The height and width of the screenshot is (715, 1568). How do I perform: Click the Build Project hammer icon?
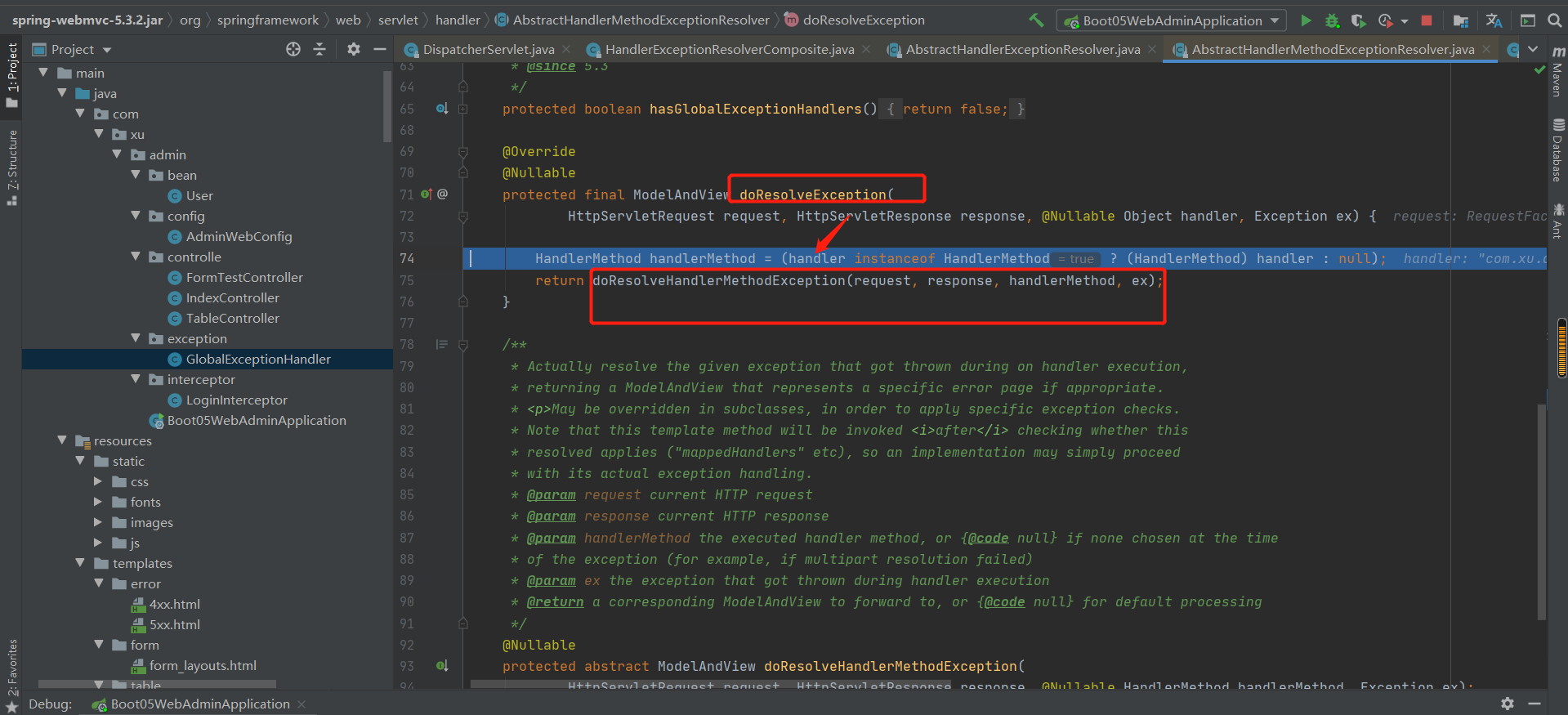(1036, 20)
